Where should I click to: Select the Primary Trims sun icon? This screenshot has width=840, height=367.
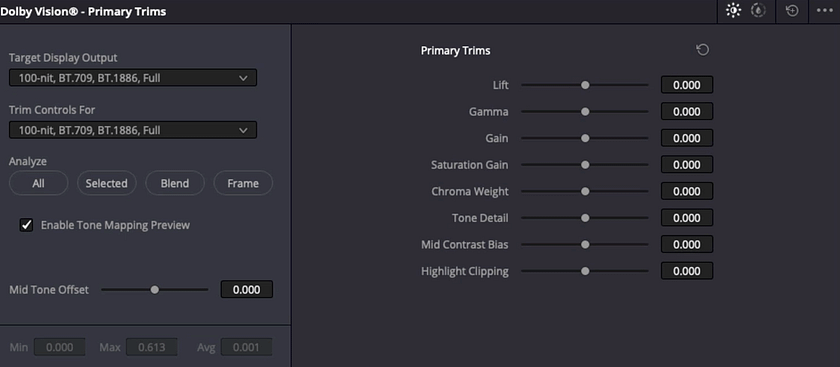click(733, 11)
